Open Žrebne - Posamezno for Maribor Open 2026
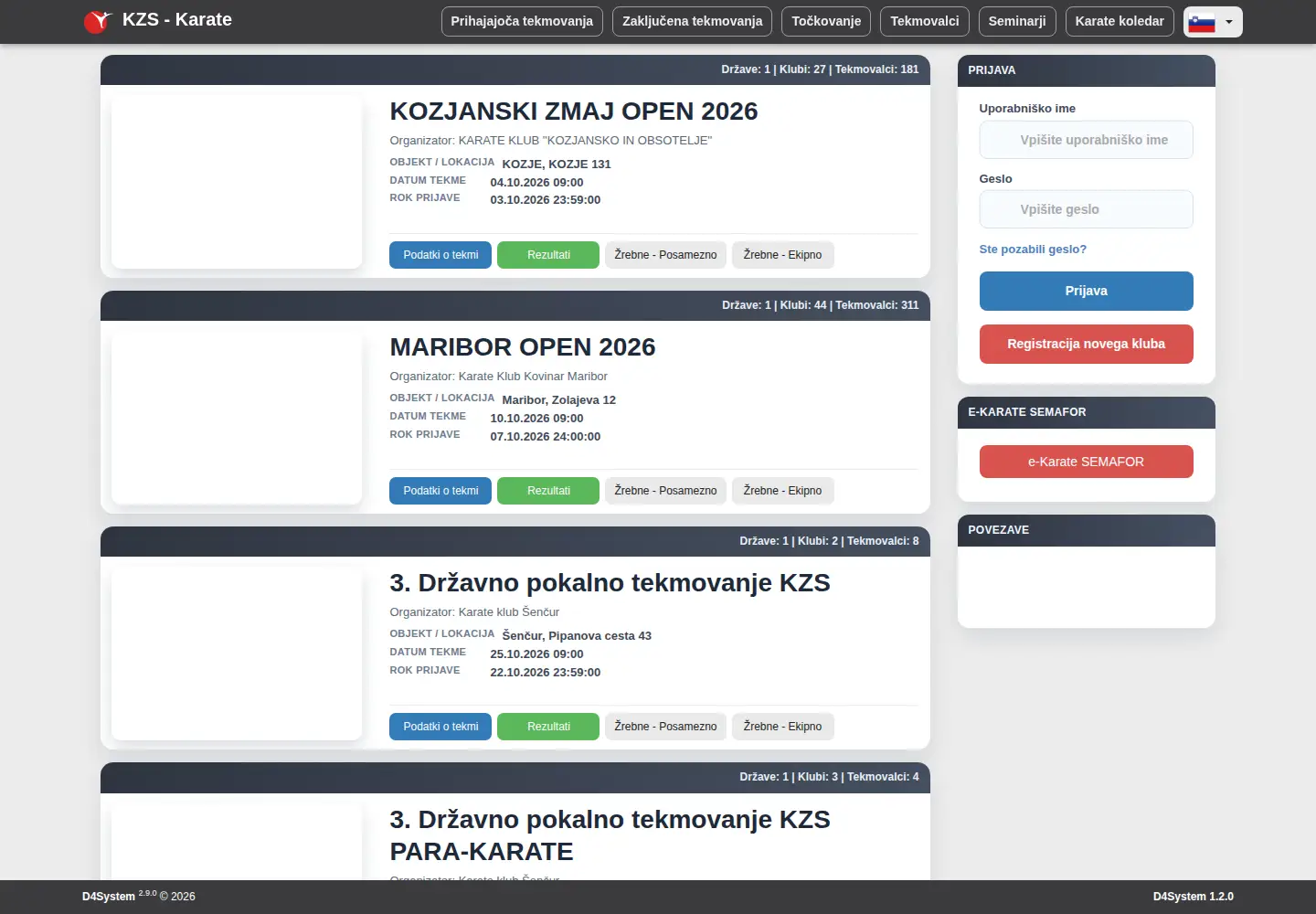The height and width of the screenshot is (914, 1316). click(x=665, y=491)
